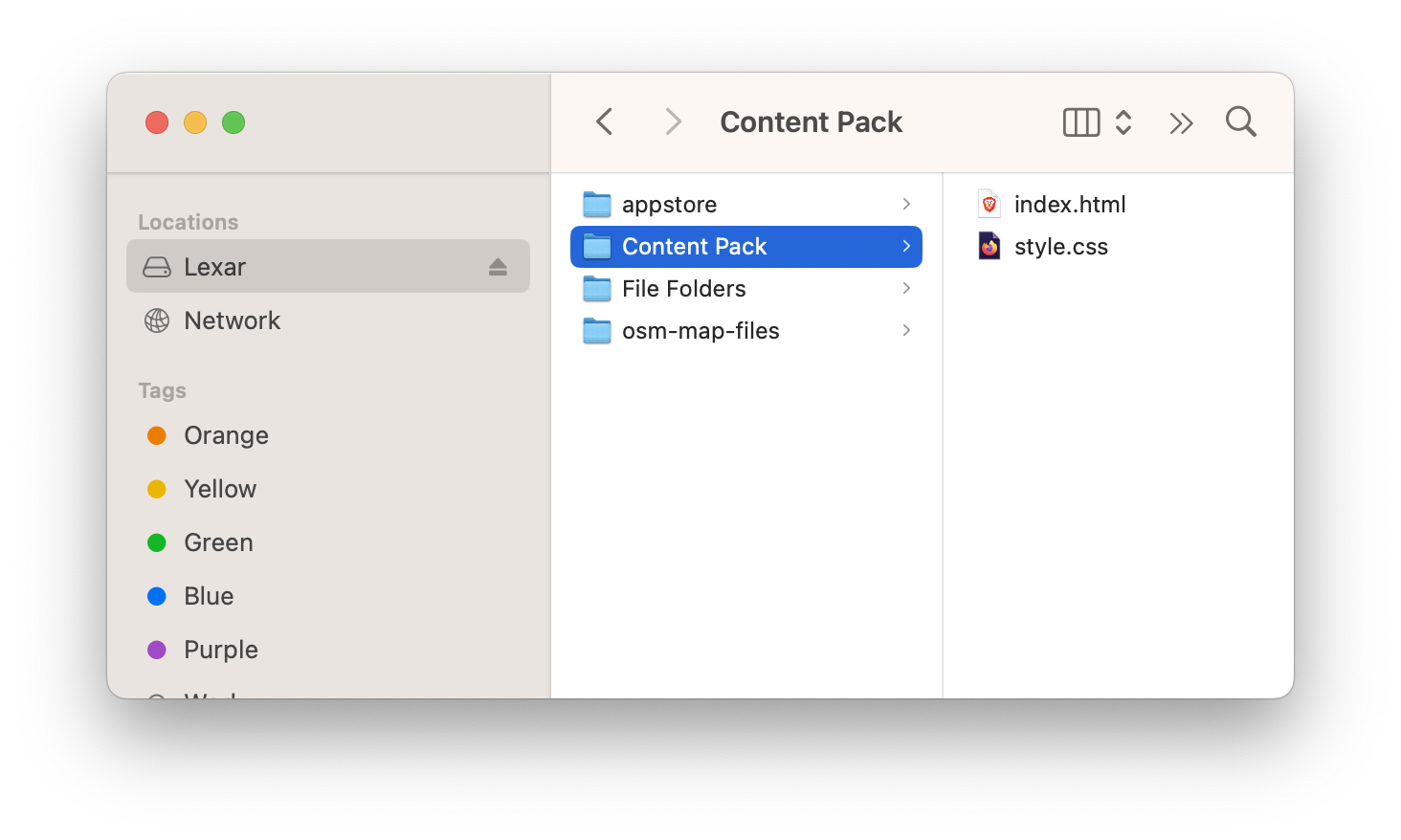Click the style.css file icon
Image resolution: width=1401 pixels, height=840 pixels.
point(990,247)
